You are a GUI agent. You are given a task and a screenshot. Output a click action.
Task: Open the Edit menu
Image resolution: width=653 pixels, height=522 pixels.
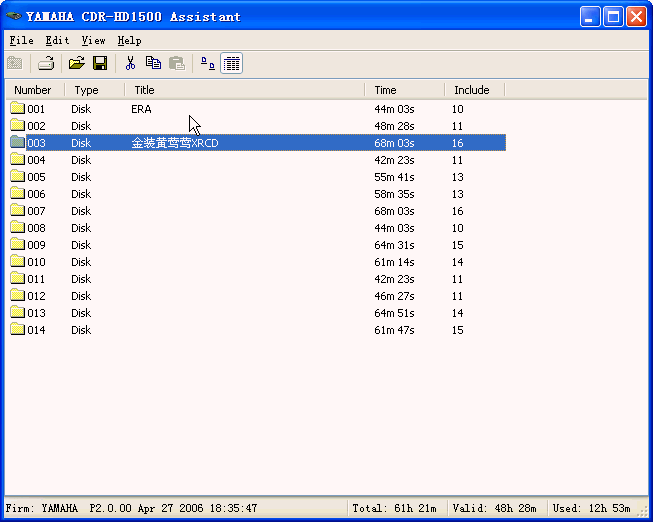point(57,40)
